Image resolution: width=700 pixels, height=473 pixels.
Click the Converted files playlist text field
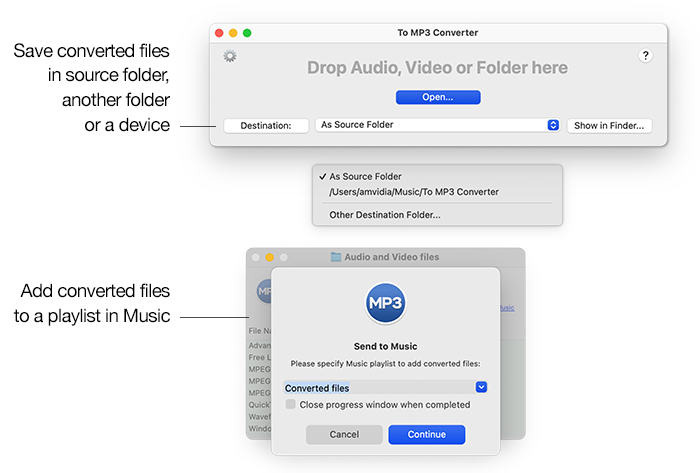point(379,388)
